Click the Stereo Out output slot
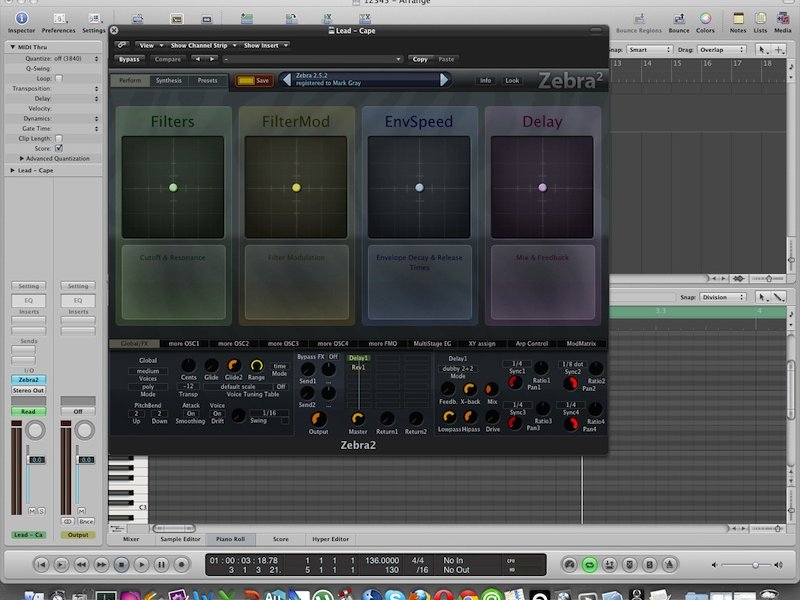Viewport: 800px width, 600px height. (29, 390)
